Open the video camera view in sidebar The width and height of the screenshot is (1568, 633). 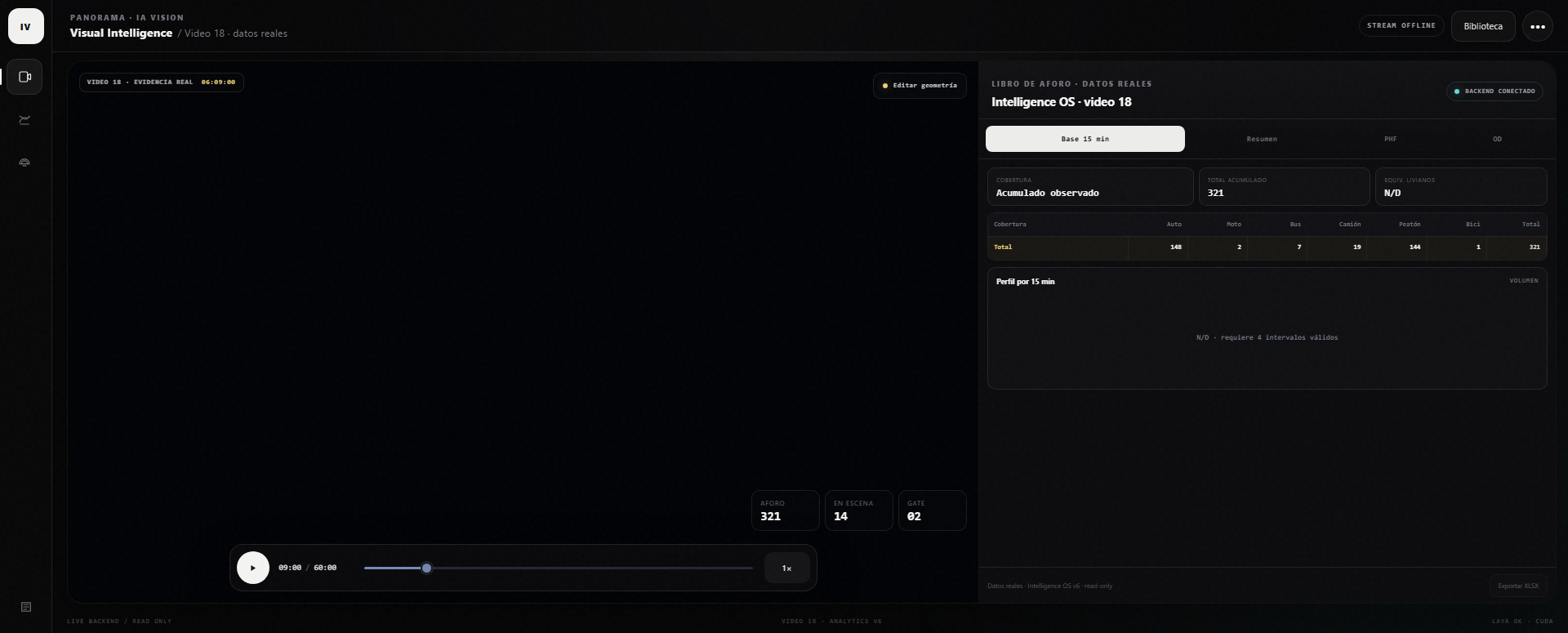click(x=24, y=77)
